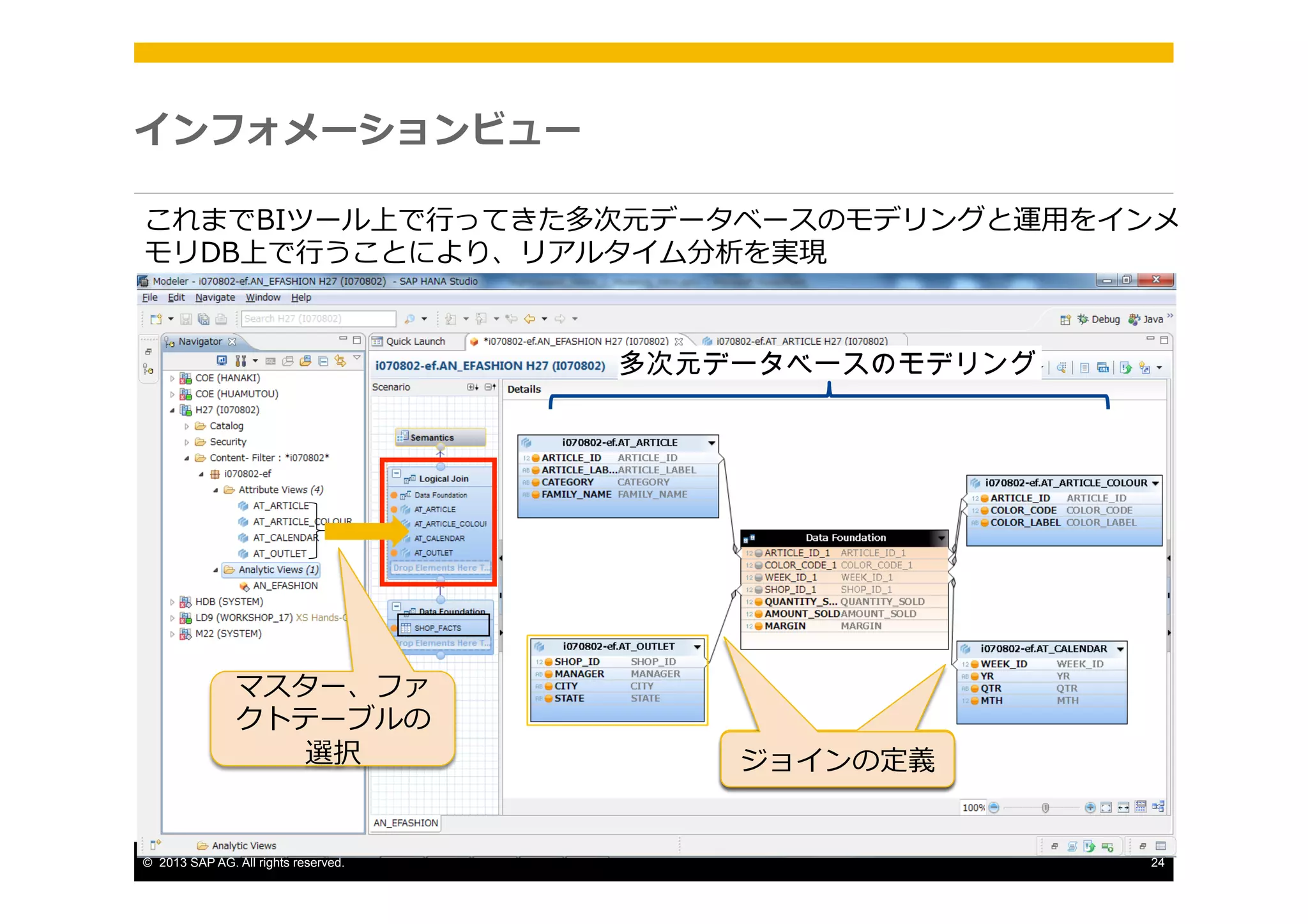Collapse the Data Foundation scenario node
The image size is (1308, 924).
tap(397, 607)
